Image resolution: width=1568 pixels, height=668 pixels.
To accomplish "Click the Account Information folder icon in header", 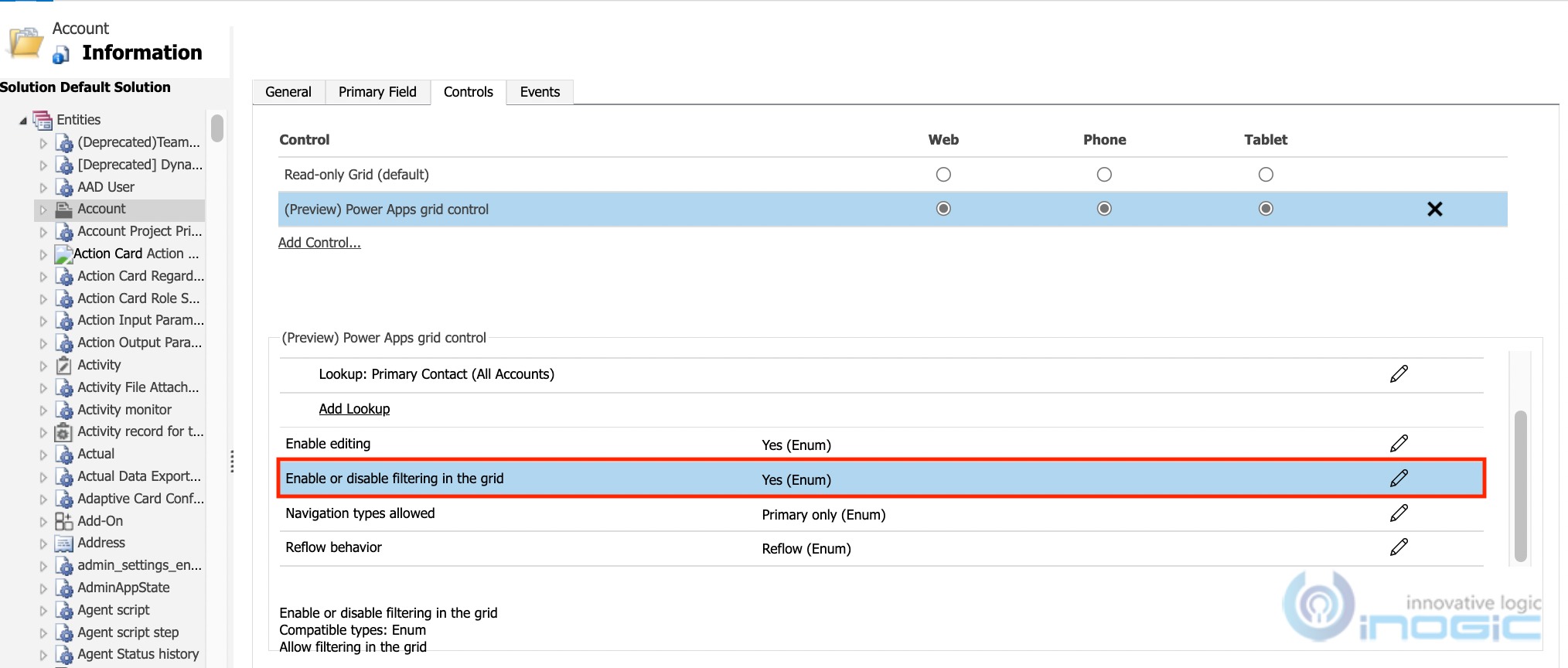I will pyautogui.click(x=25, y=42).
